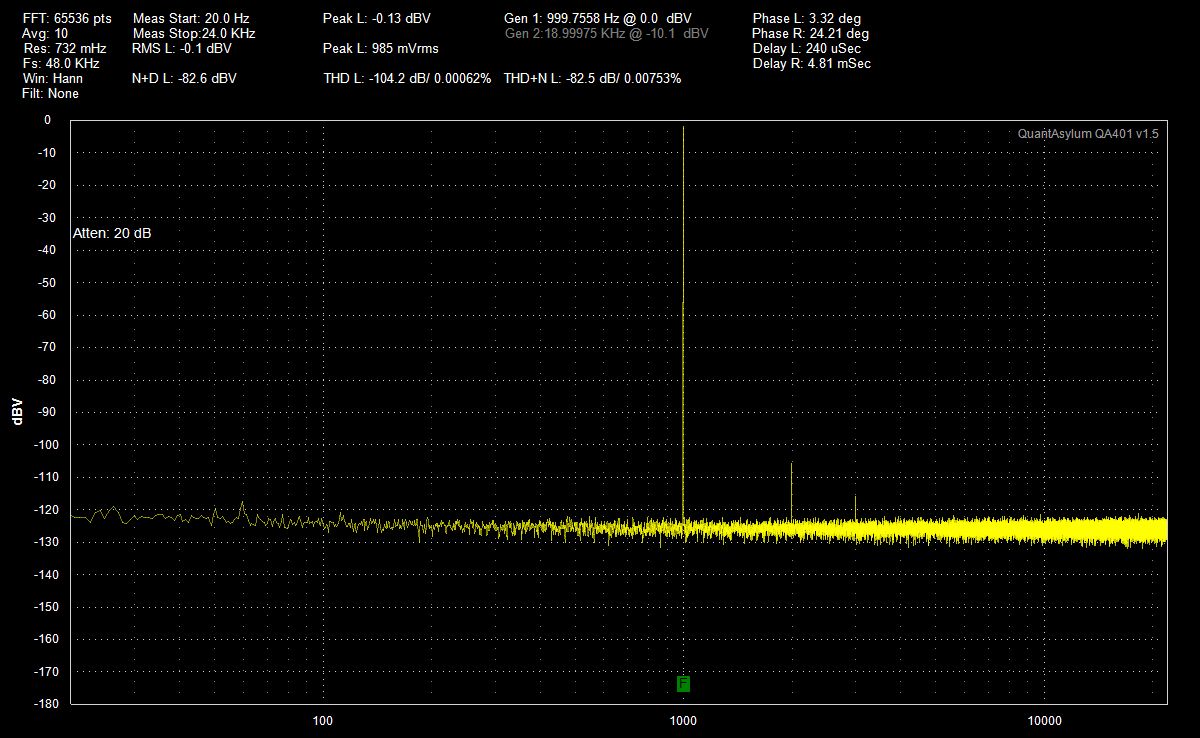Click the 'THD+N L: -82.5 dB/ 0.00753%' value
1200x738 pixels.
tap(593, 78)
